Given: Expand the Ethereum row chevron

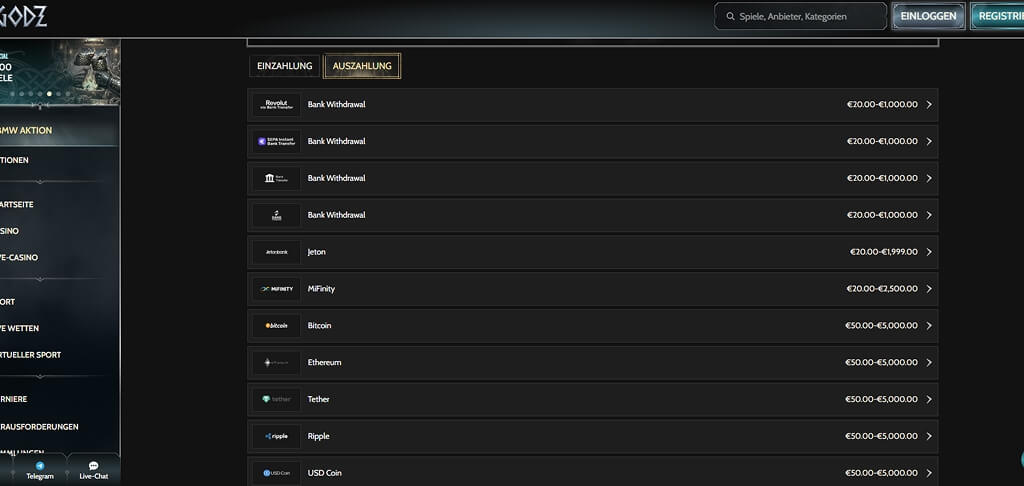Looking at the screenshot, I should click(929, 363).
